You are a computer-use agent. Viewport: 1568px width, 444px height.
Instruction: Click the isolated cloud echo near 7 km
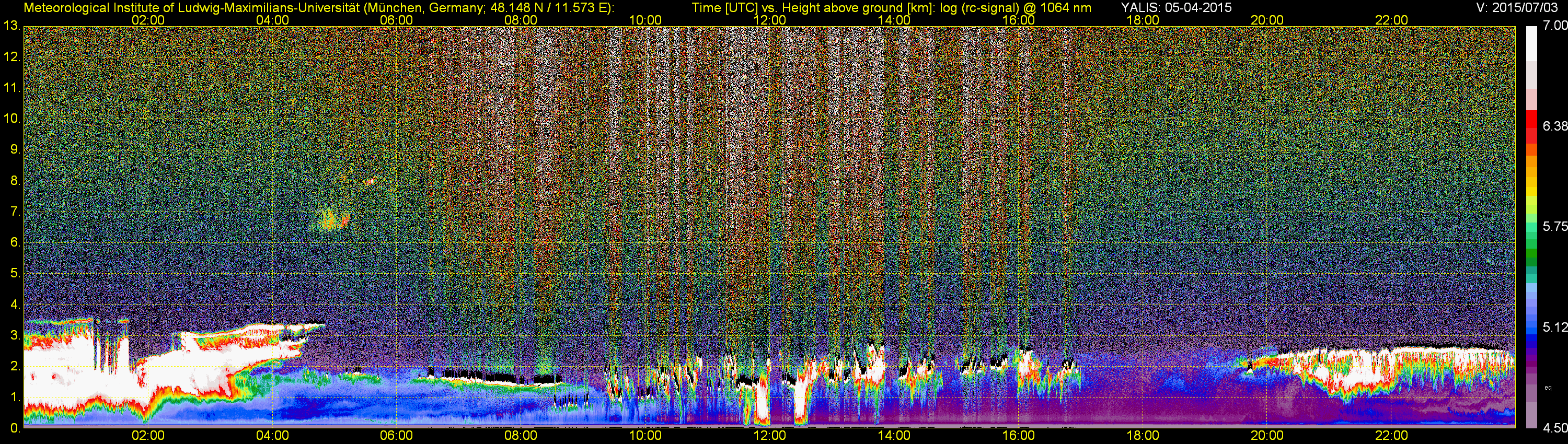coord(332,219)
